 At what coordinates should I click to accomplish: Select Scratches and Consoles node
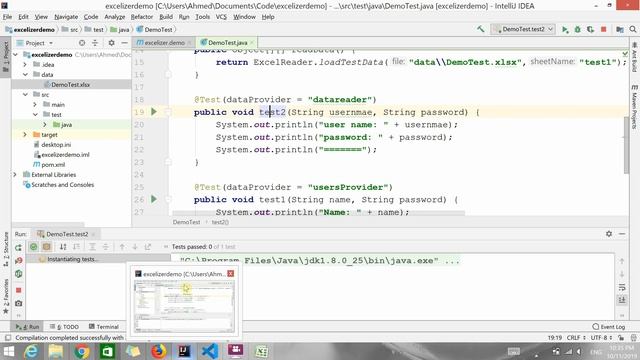(x=59, y=184)
